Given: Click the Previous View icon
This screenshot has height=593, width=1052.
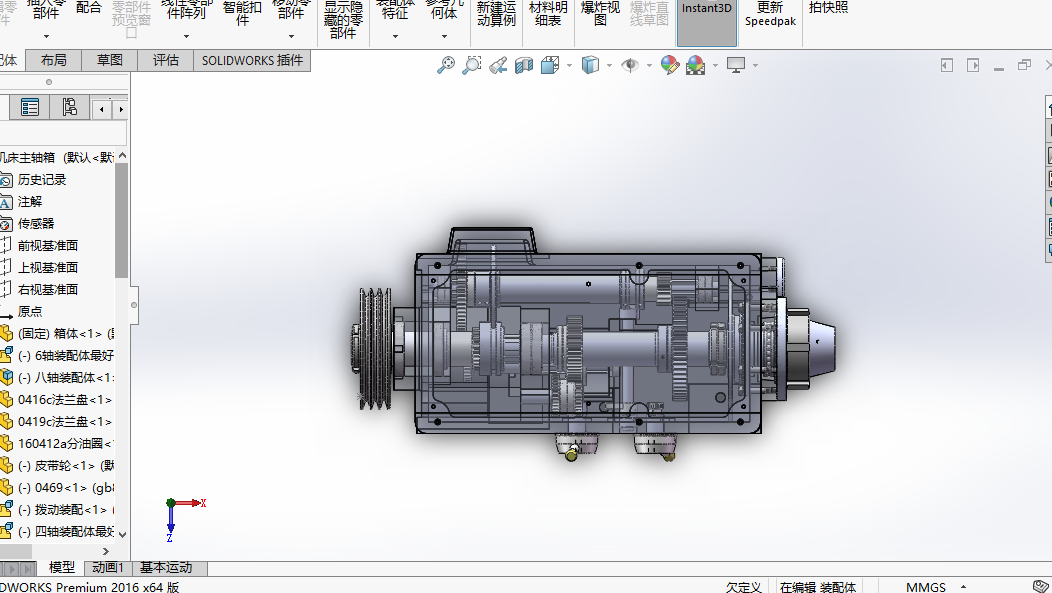Looking at the screenshot, I should 498,65.
